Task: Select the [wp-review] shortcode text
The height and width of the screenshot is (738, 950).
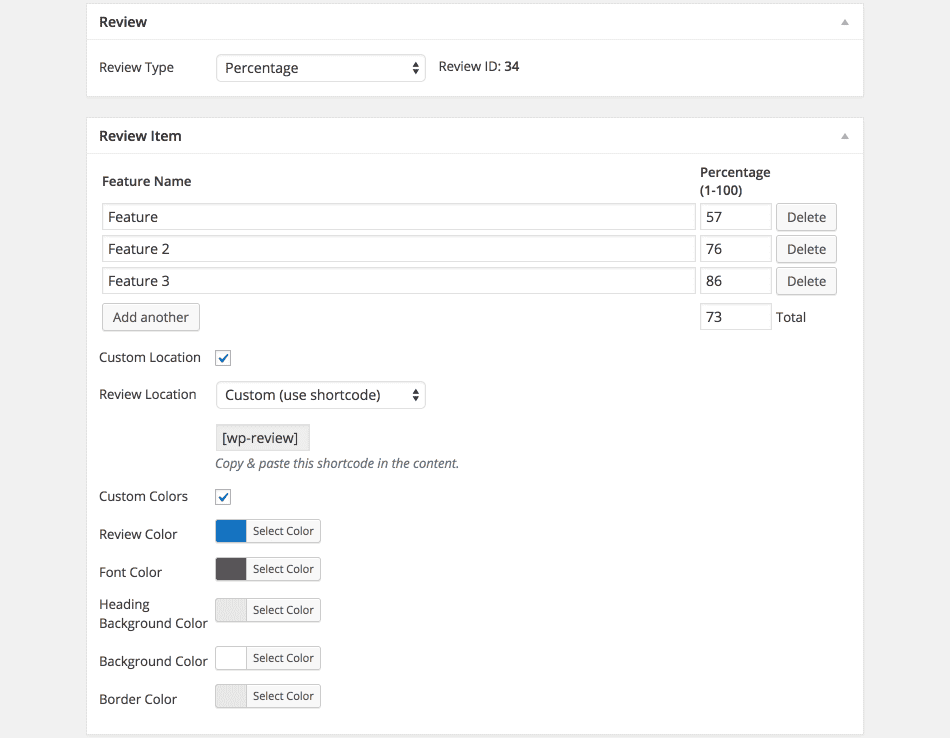Action: point(262,437)
